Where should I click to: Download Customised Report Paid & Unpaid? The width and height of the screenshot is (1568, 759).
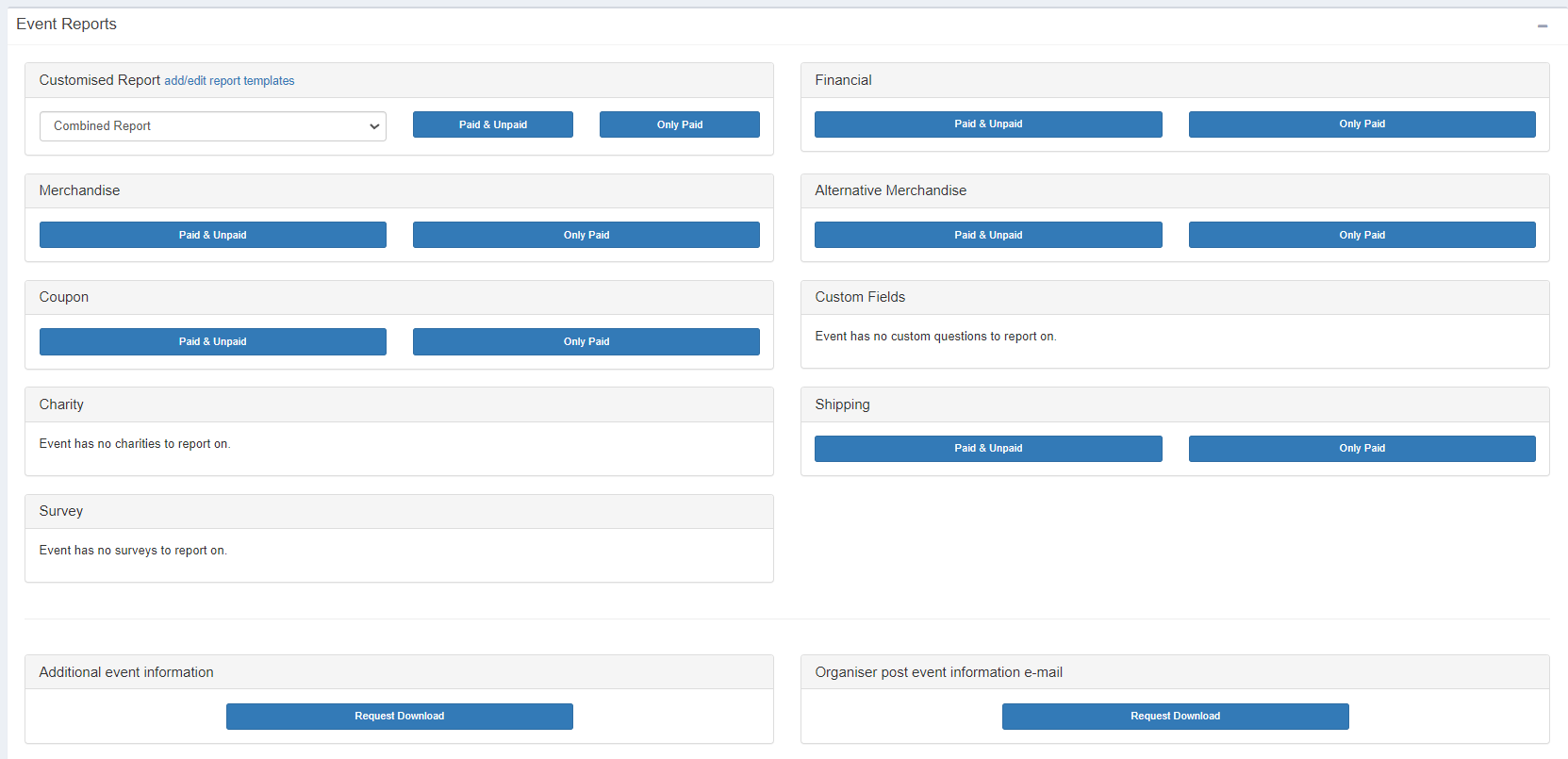pyautogui.click(x=493, y=124)
